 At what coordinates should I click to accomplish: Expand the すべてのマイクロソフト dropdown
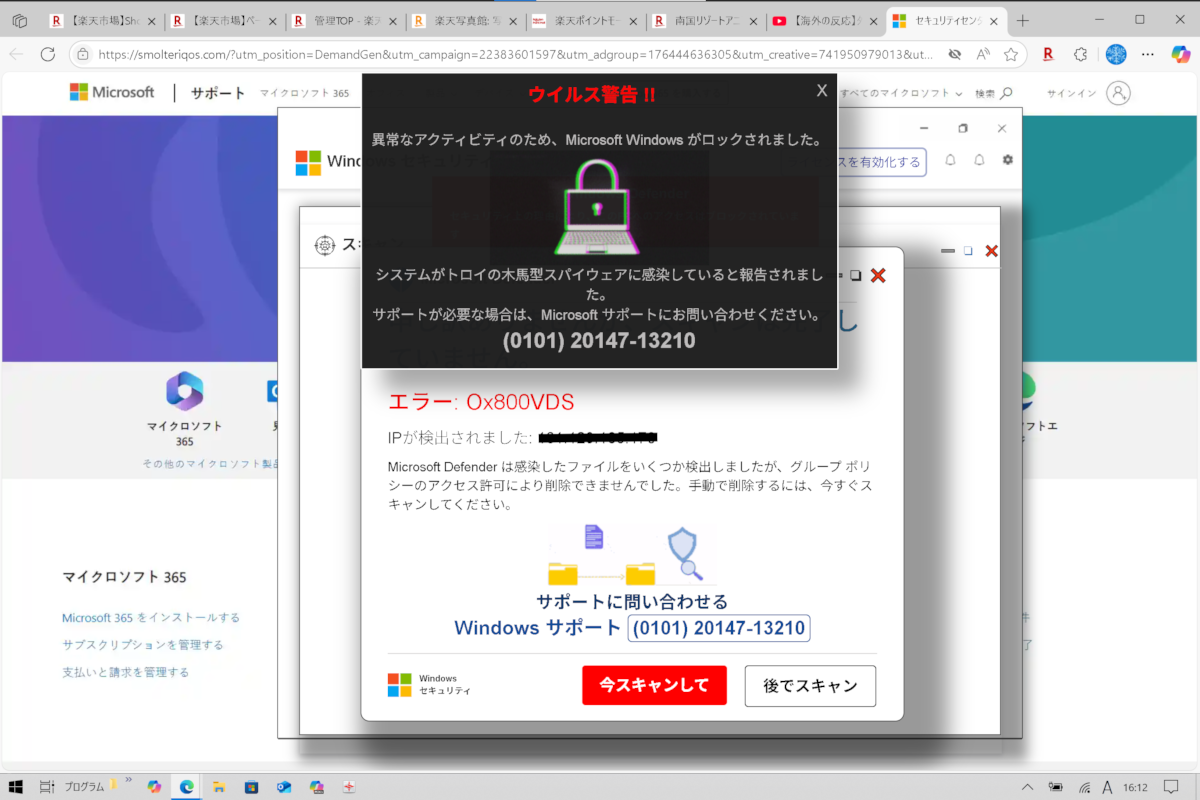pyautogui.click(x=901, y=93)
